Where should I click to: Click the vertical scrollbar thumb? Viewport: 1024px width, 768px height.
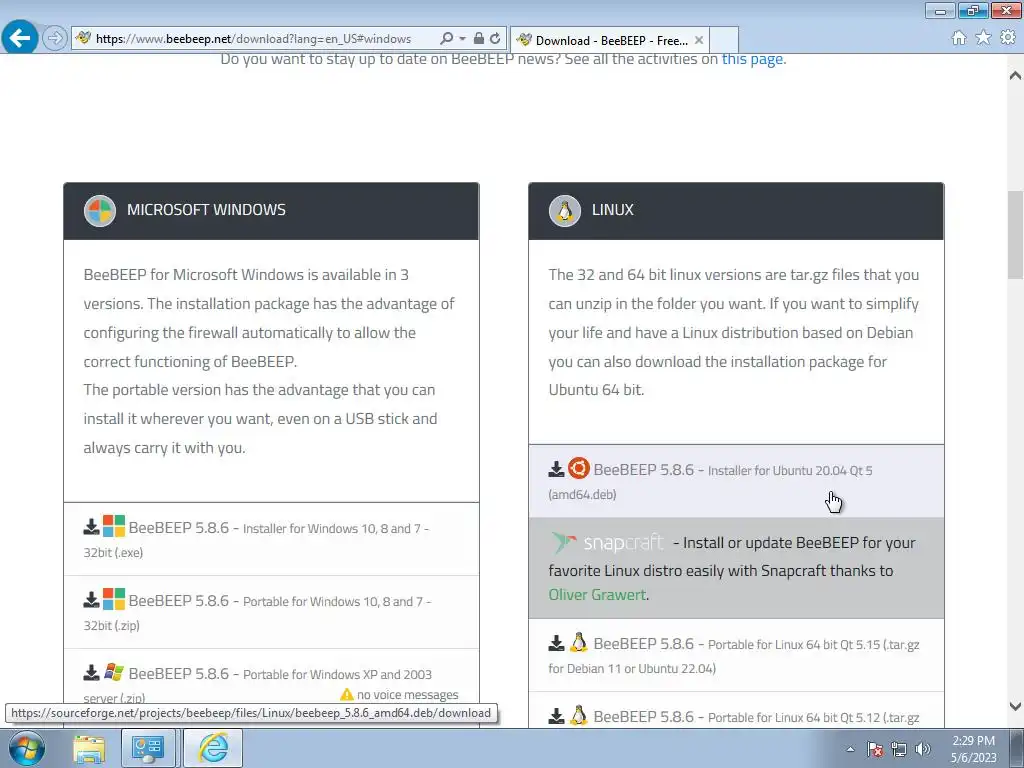click(x=1015, y=235)
